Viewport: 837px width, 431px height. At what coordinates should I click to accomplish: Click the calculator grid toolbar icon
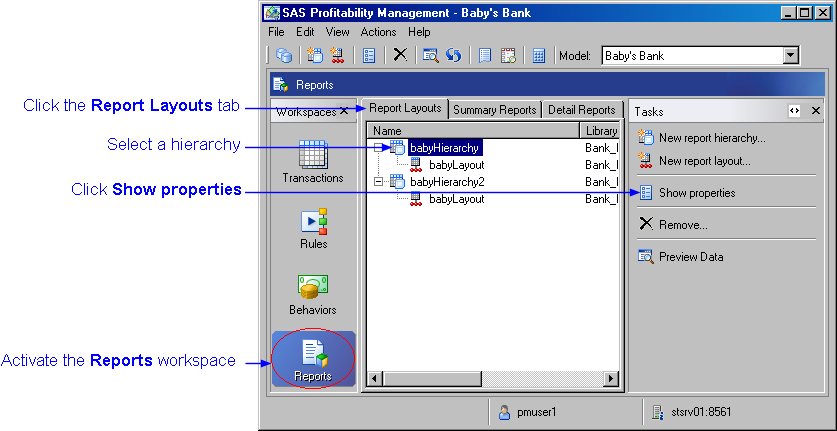538,56
